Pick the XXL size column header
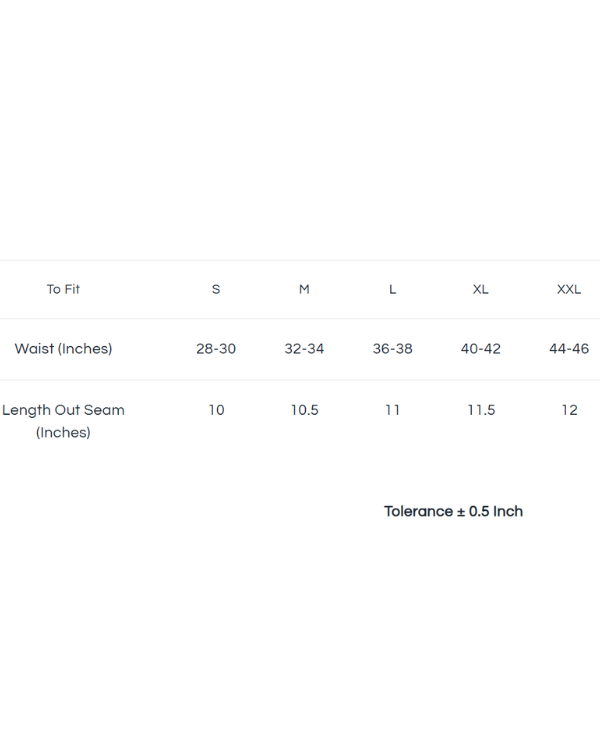The height and width of the screenshot is (750, 600). [569, 289]
